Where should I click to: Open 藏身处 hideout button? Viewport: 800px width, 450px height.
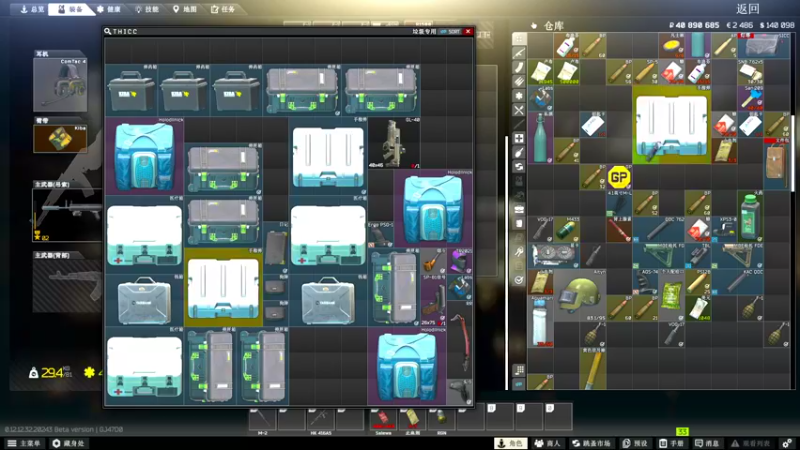click(68, 443)
